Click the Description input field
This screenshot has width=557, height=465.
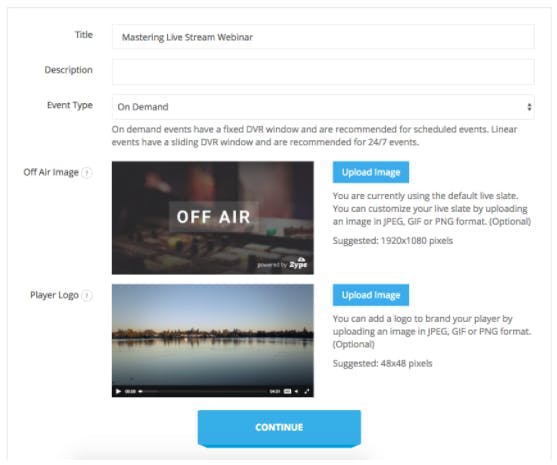click(323, 72)
